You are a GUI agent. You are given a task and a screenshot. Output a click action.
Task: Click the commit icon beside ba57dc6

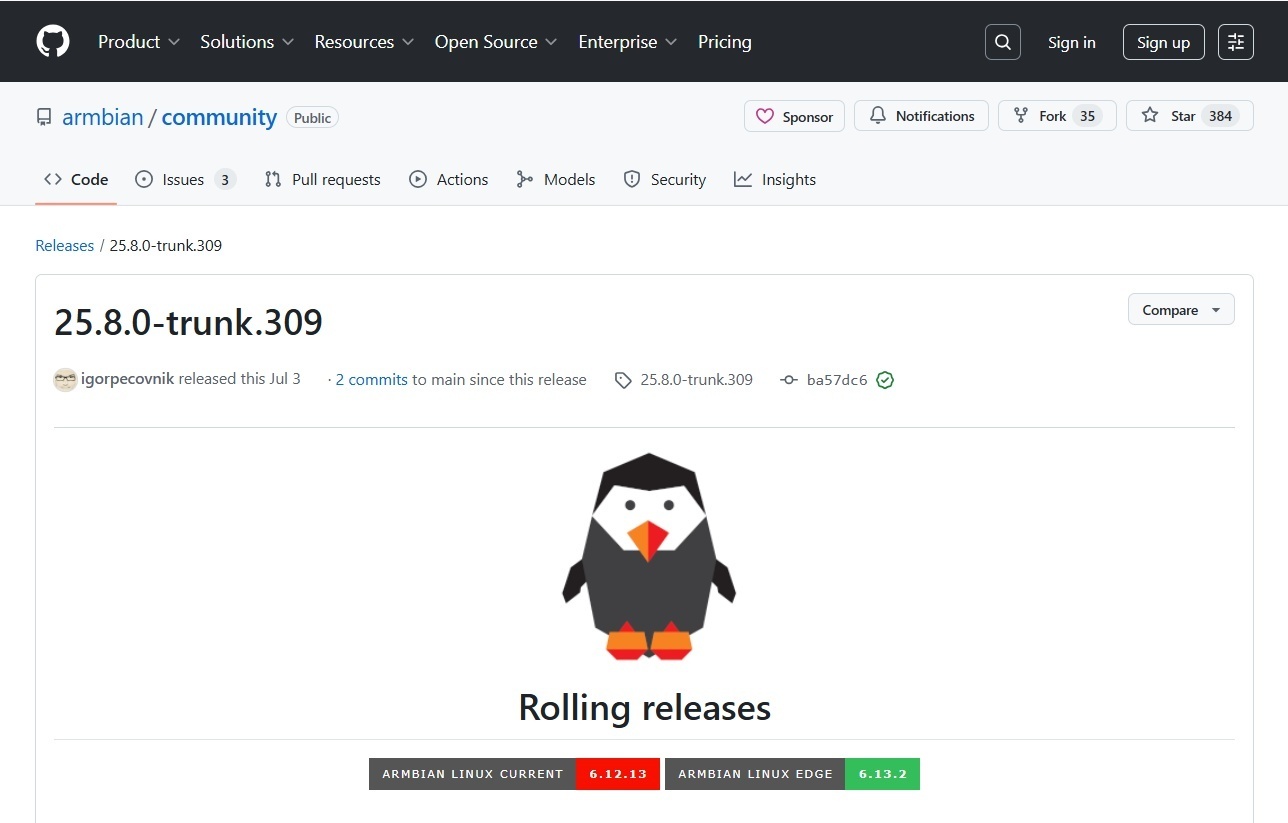789,380
